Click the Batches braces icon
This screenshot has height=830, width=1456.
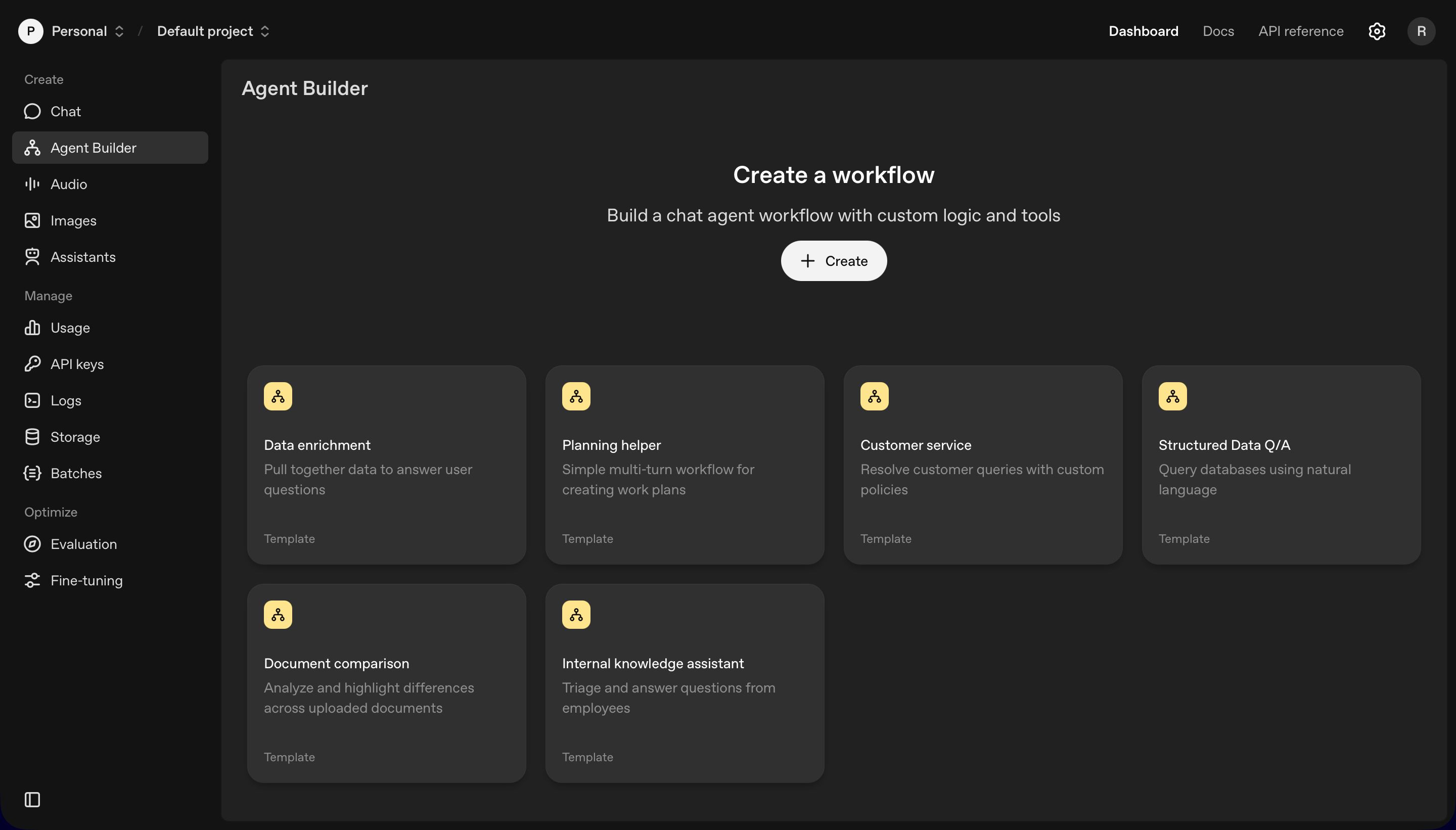point(32,473)
